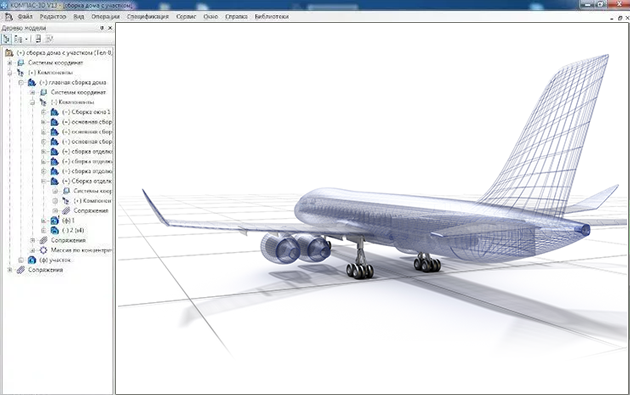Click the tree composition icon with dropdown arrow
Image resolution: width=630 pixels, height=395 pixels.
[x=18, y=39]
